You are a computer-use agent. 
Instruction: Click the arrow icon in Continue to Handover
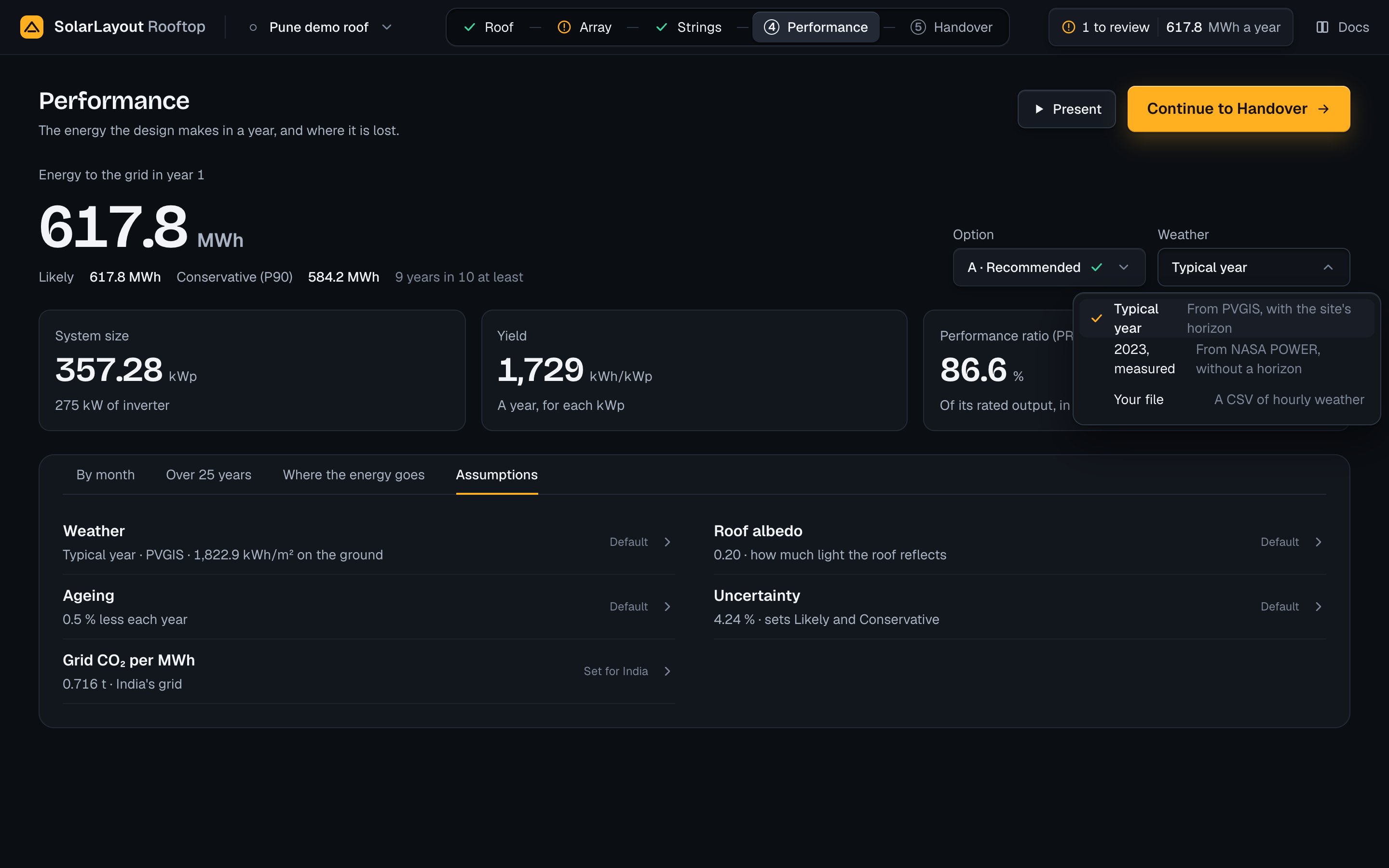click(x=1323, y=109)
